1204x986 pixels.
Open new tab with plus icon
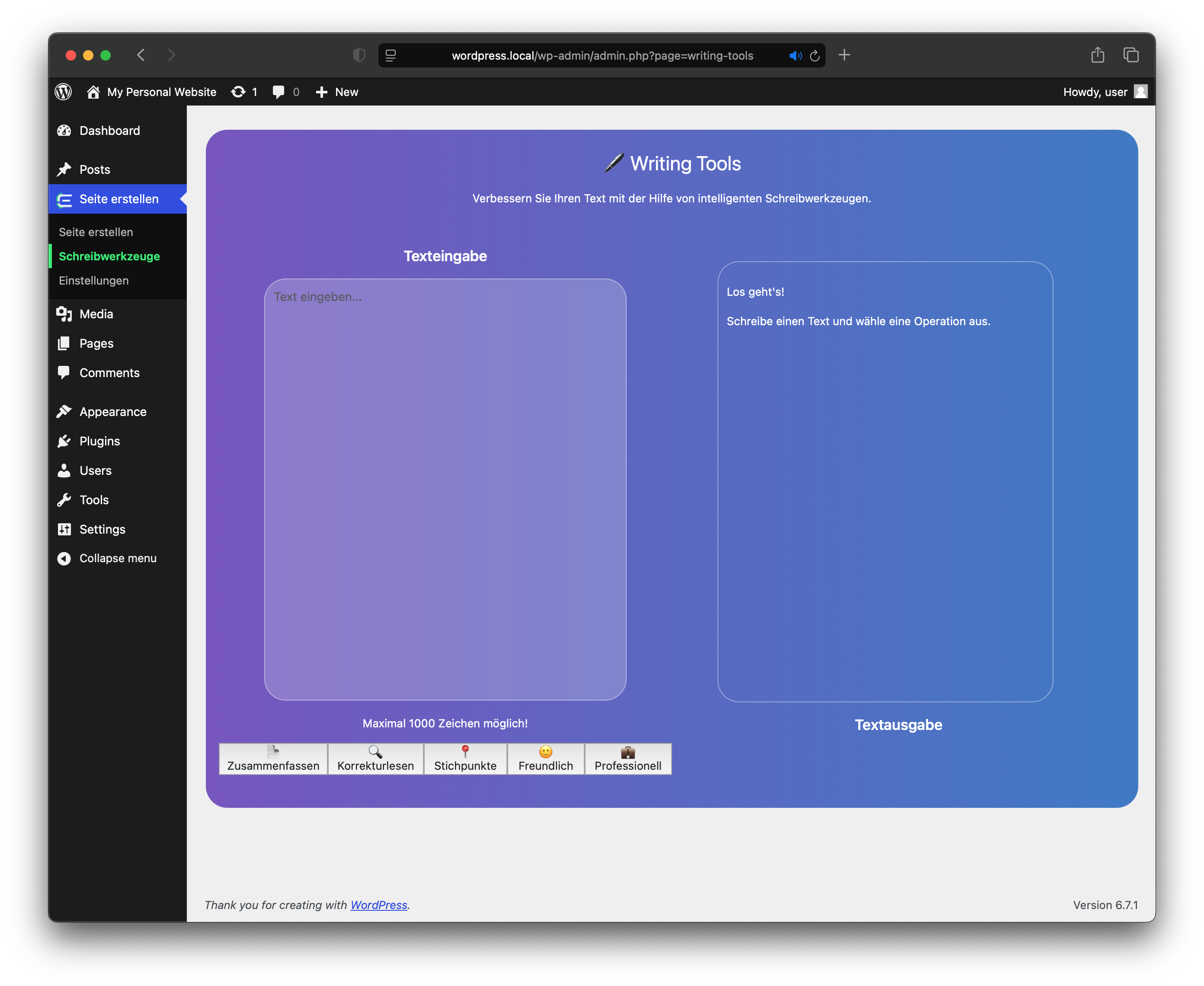click(845, 55)
